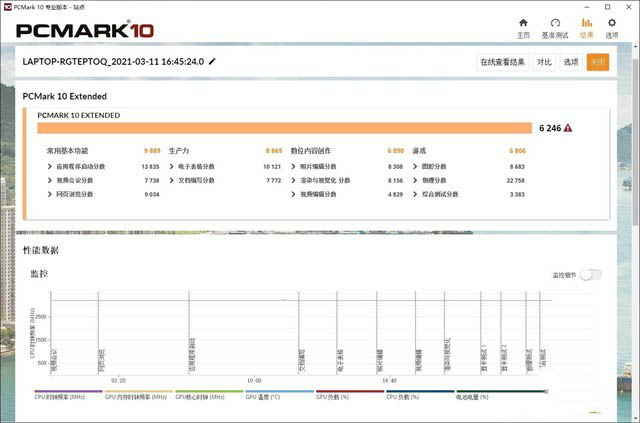Expand 电子表格分数 row
The width and height of the screenshot is (640, 423).
tap(171, 167)
